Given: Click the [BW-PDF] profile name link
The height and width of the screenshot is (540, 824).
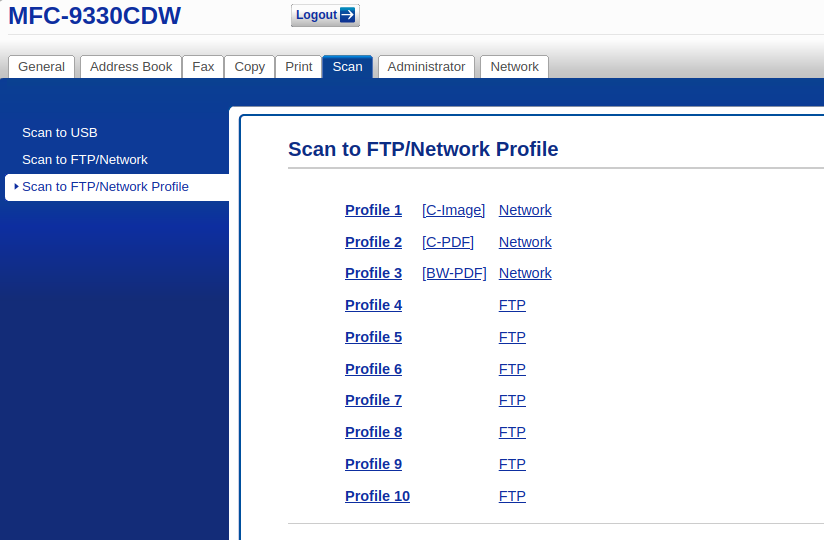Looking at the screenshot, I should [454, 273].
